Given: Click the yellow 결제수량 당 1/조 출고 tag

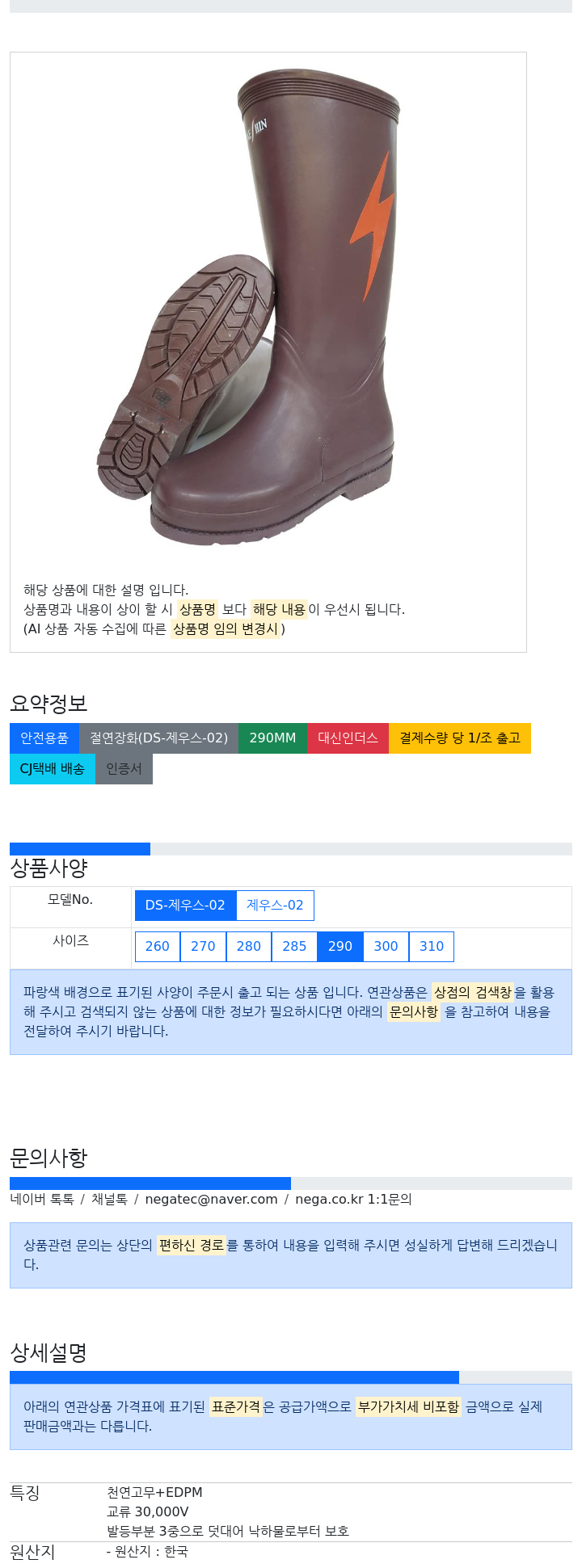Looking at the screenshot, I should (x=460, y=738).
